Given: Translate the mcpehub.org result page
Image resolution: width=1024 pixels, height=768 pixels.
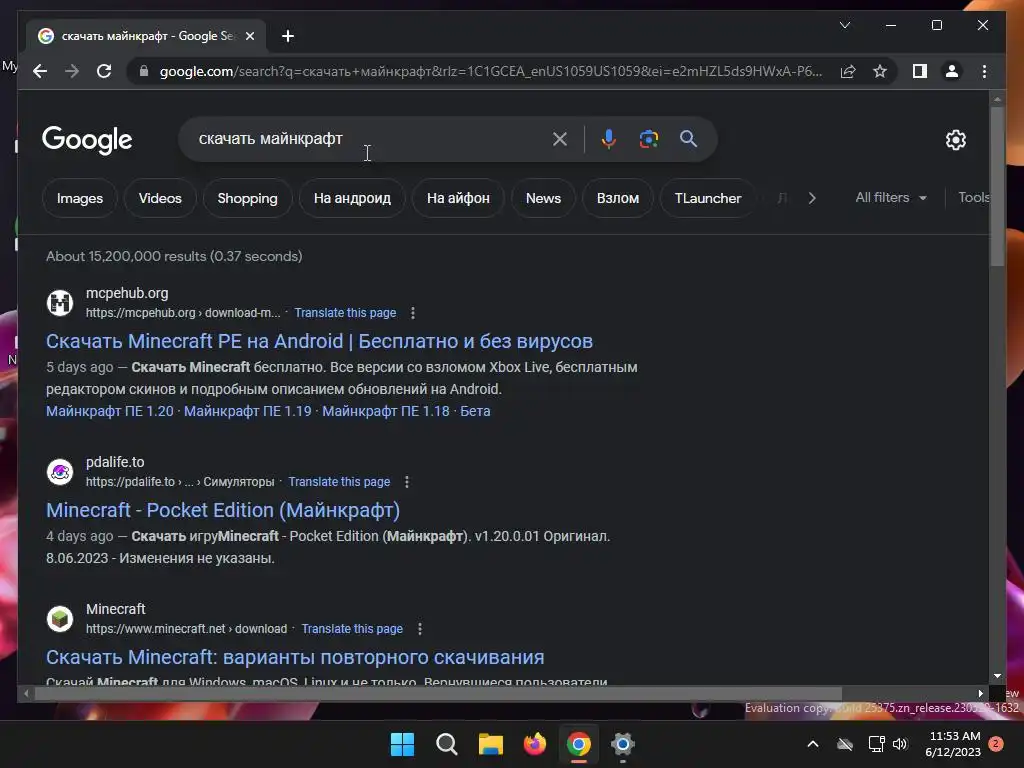Looking at the screenshot, I should pos(345,313).
